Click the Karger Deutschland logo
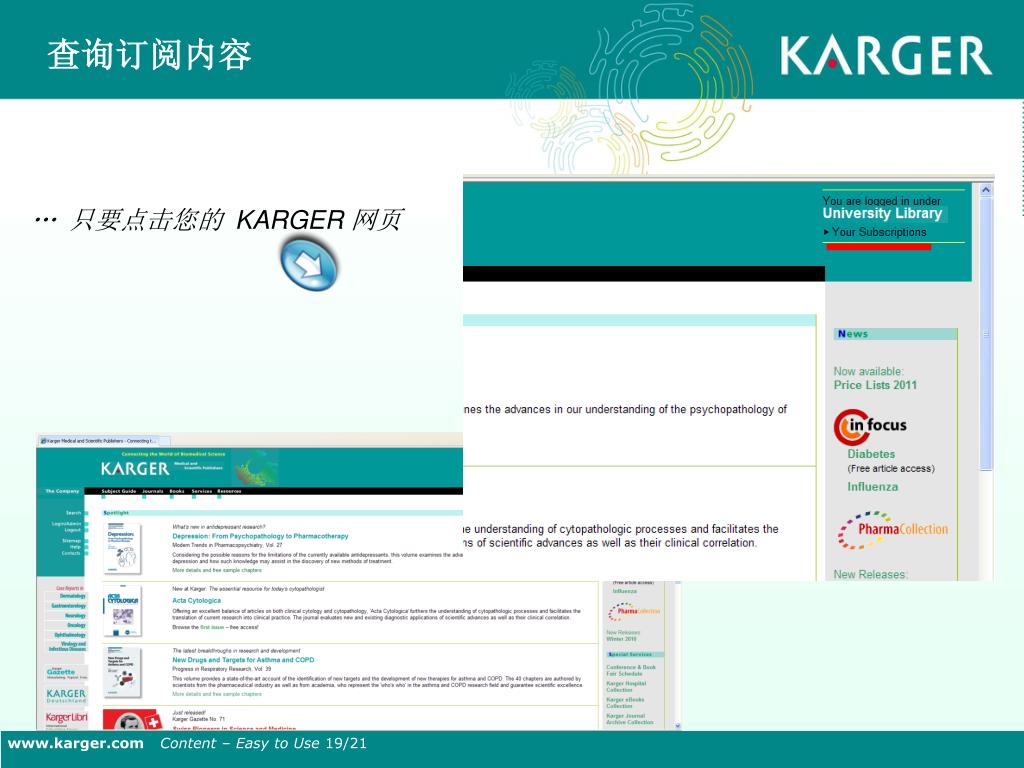 pyautogui.click(x=65, y=695)
